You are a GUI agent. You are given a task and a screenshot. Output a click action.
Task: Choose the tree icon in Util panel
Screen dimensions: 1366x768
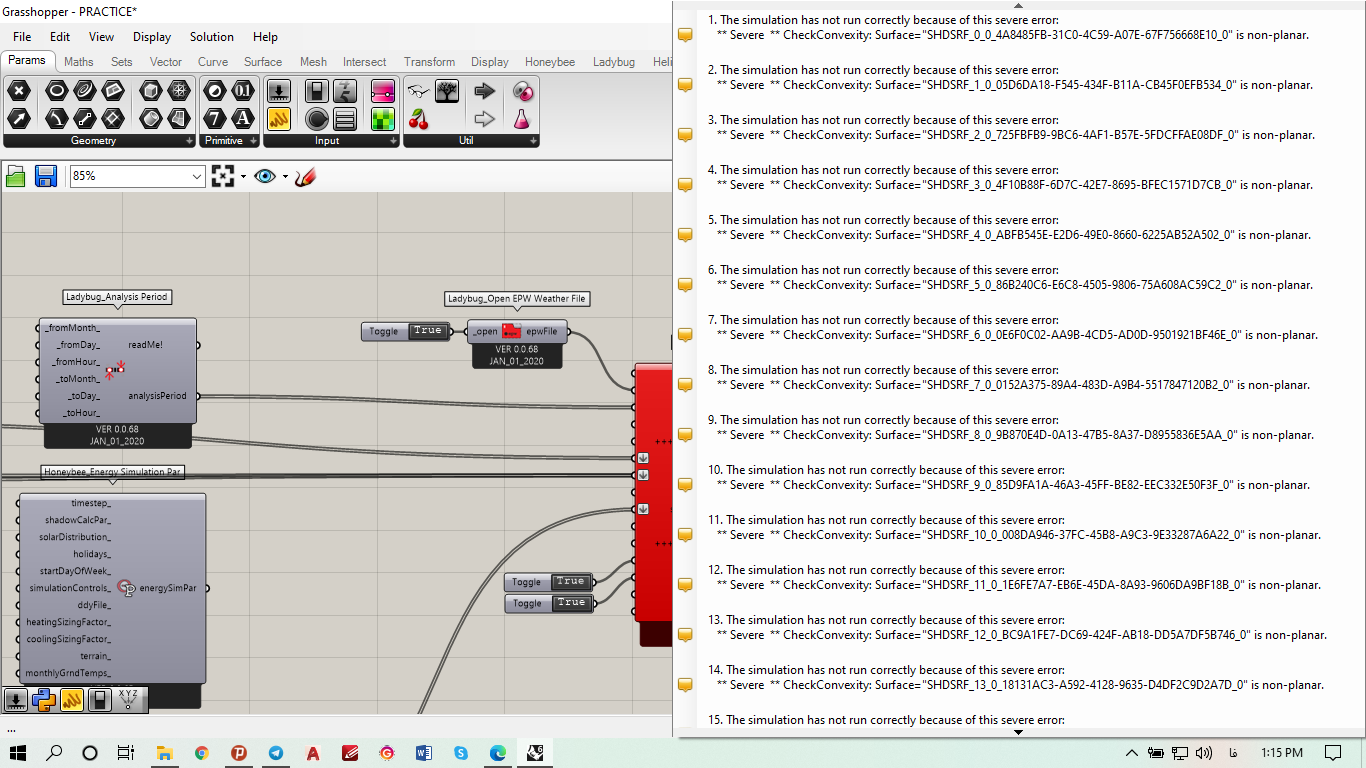447,91
